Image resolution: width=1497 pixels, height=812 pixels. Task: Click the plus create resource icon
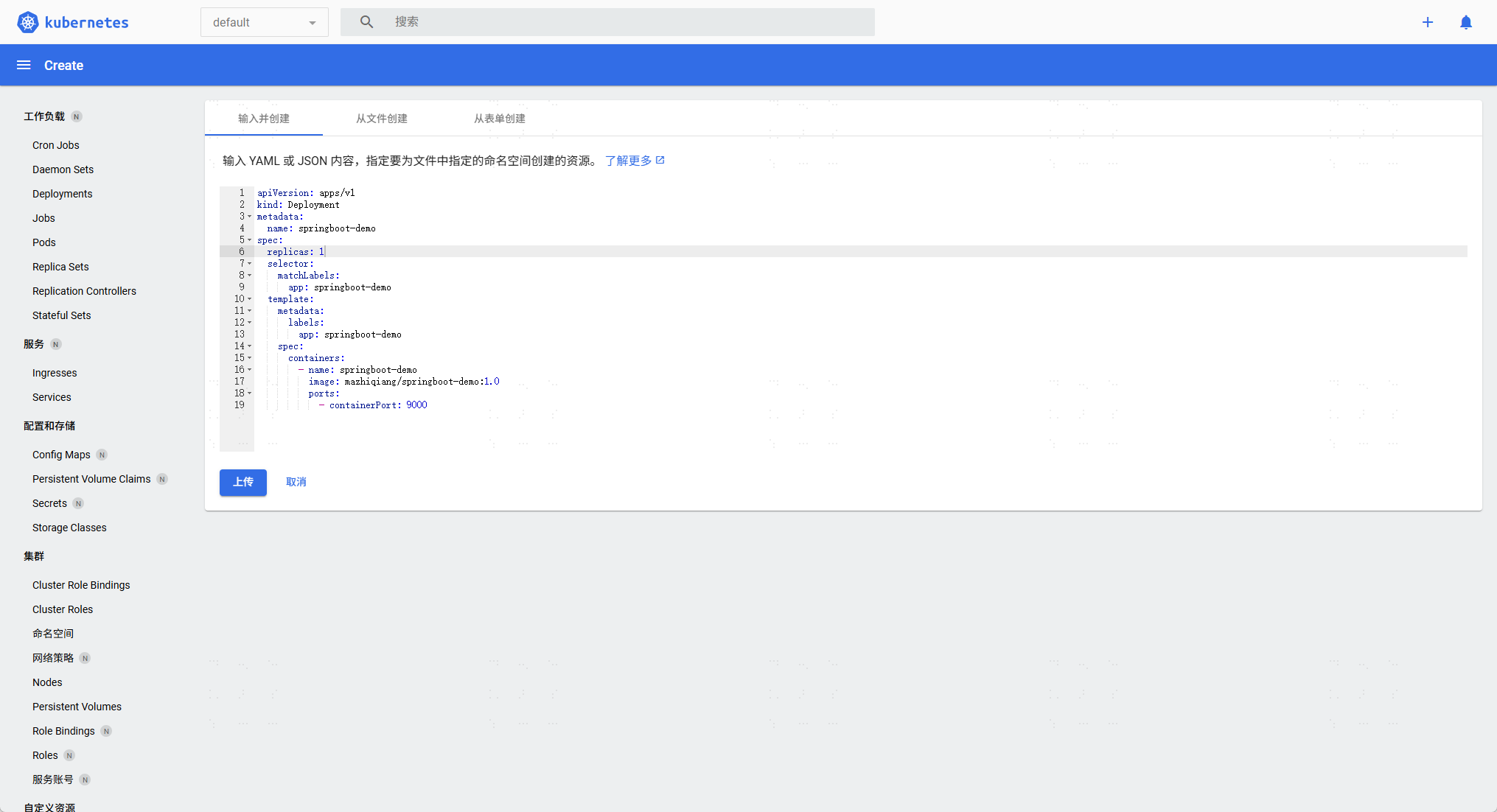click(x=1428, y=22)
